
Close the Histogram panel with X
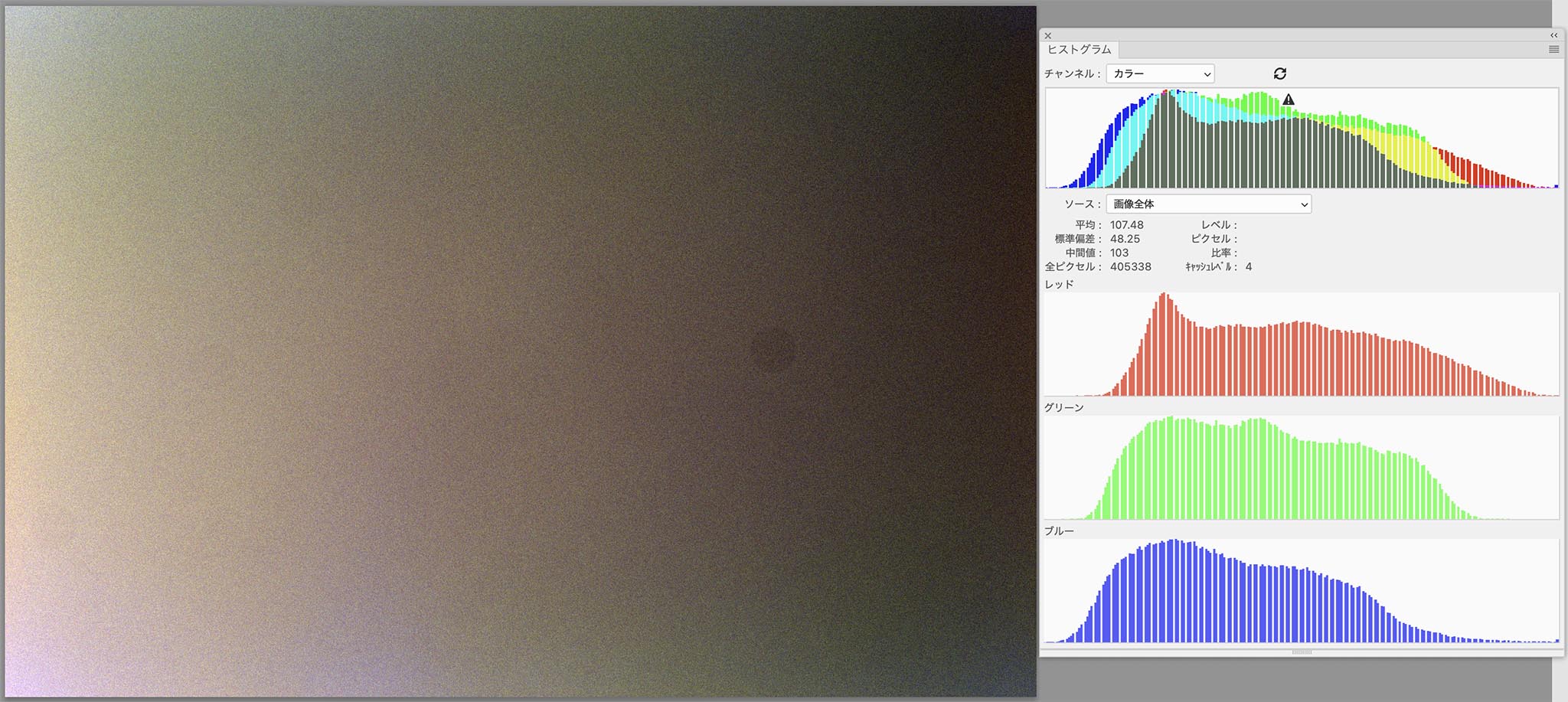(1048, 36)
